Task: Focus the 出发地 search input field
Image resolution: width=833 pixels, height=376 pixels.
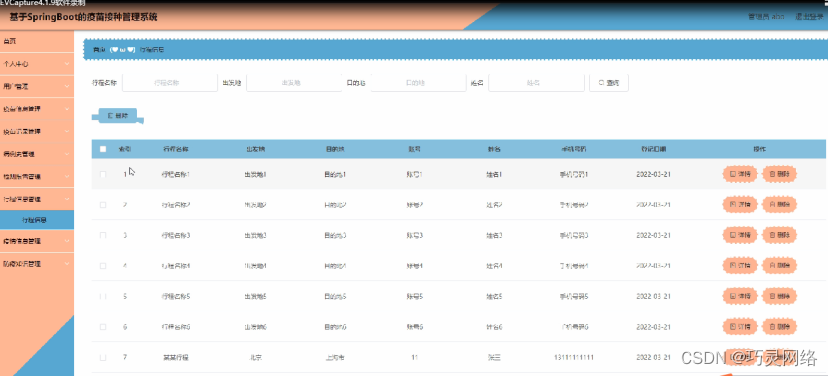Action: (294, 83)
